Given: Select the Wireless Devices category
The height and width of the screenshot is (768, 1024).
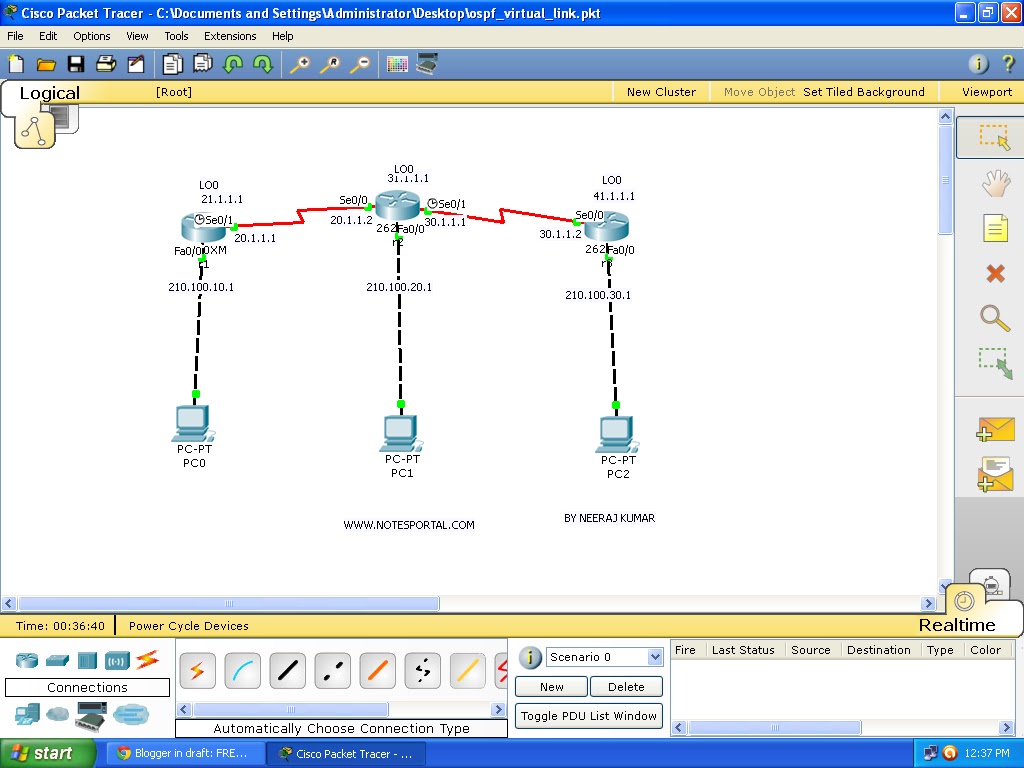Looking at the screenshot, I should (118, 660).
